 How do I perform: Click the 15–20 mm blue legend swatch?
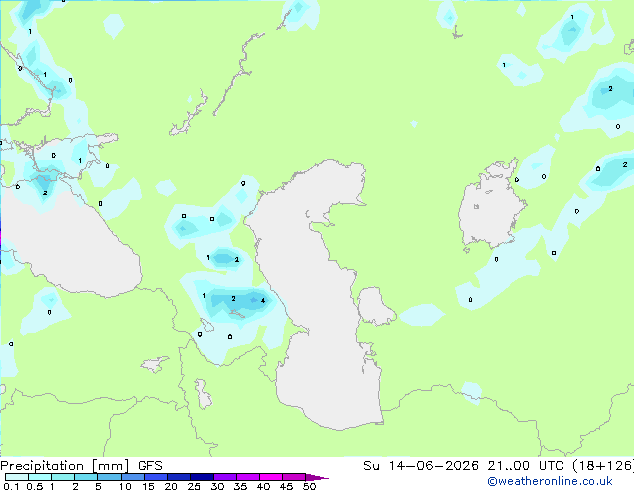[155, 477]
